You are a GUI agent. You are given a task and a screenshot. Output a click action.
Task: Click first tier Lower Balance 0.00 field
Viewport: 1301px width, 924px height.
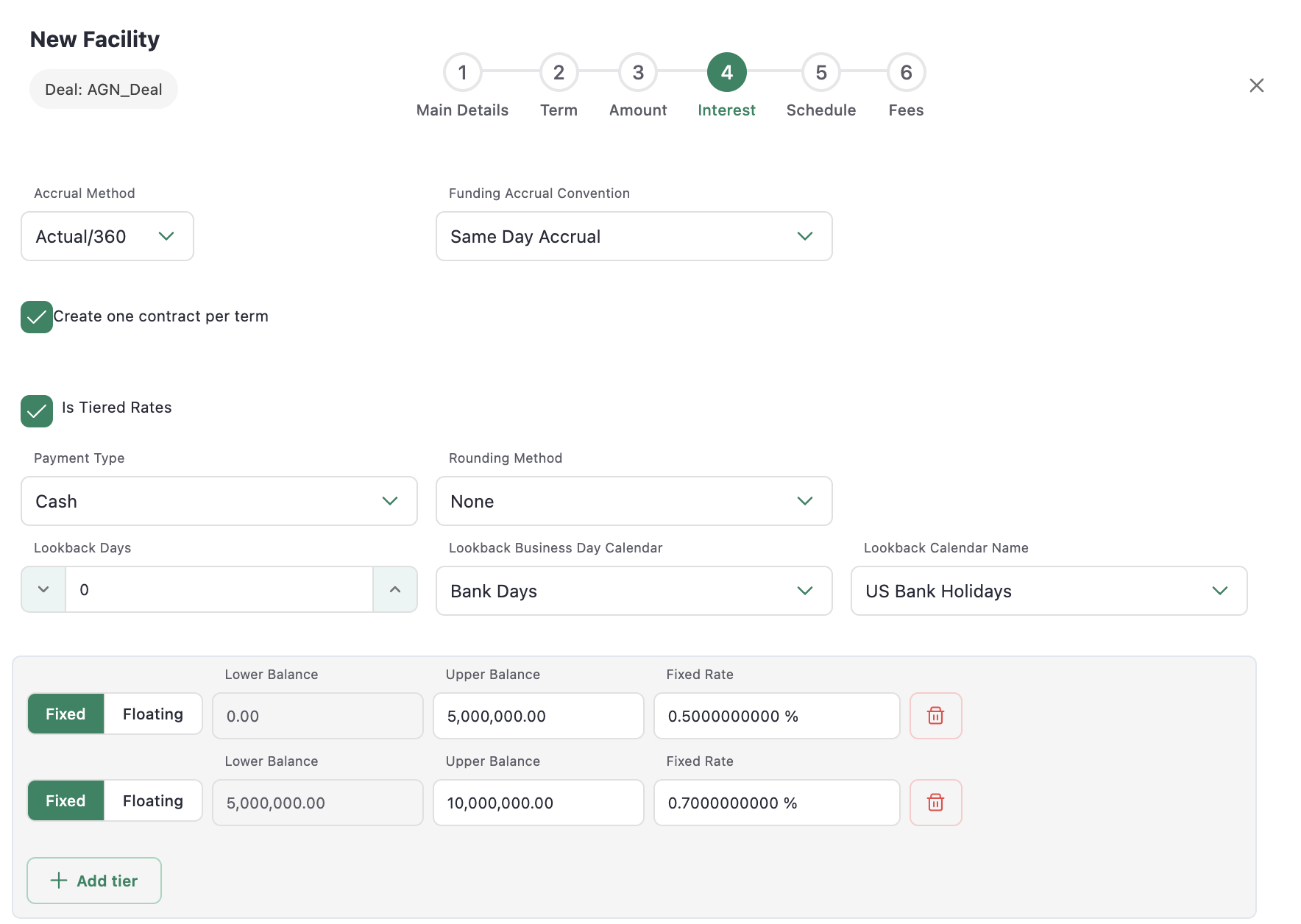318,716
